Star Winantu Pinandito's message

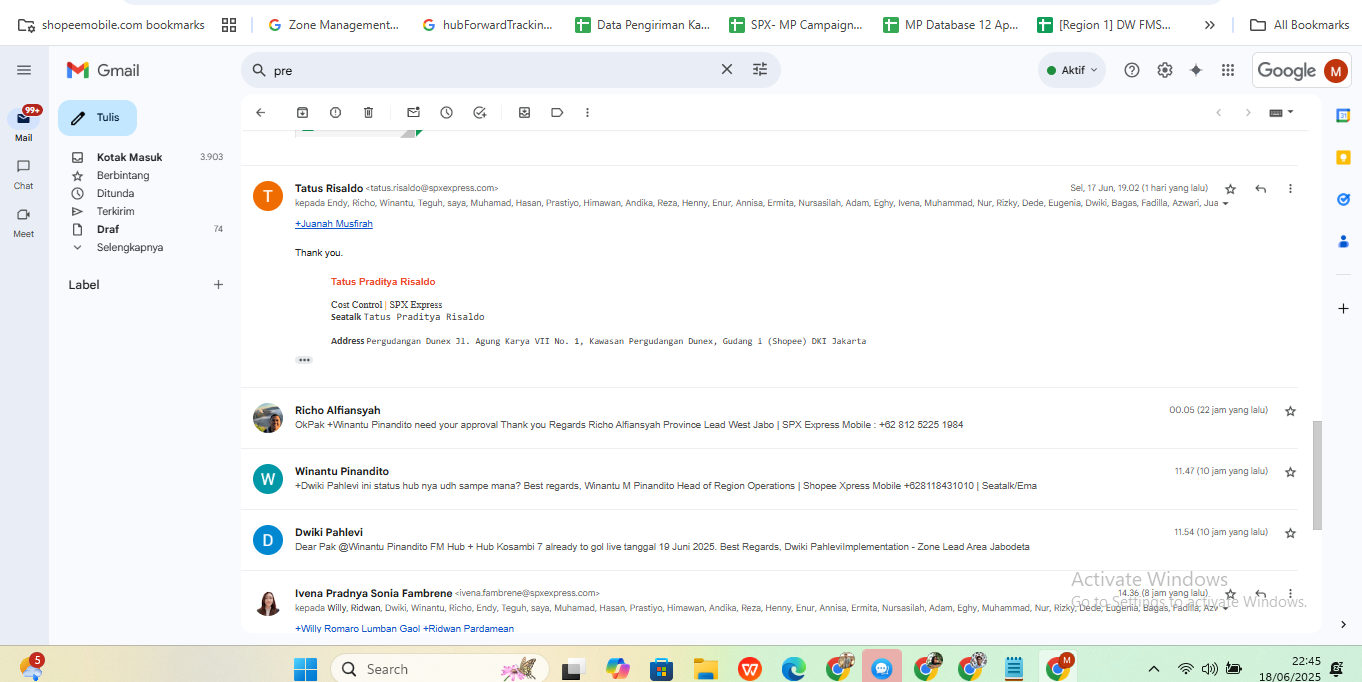[1290, 472]
